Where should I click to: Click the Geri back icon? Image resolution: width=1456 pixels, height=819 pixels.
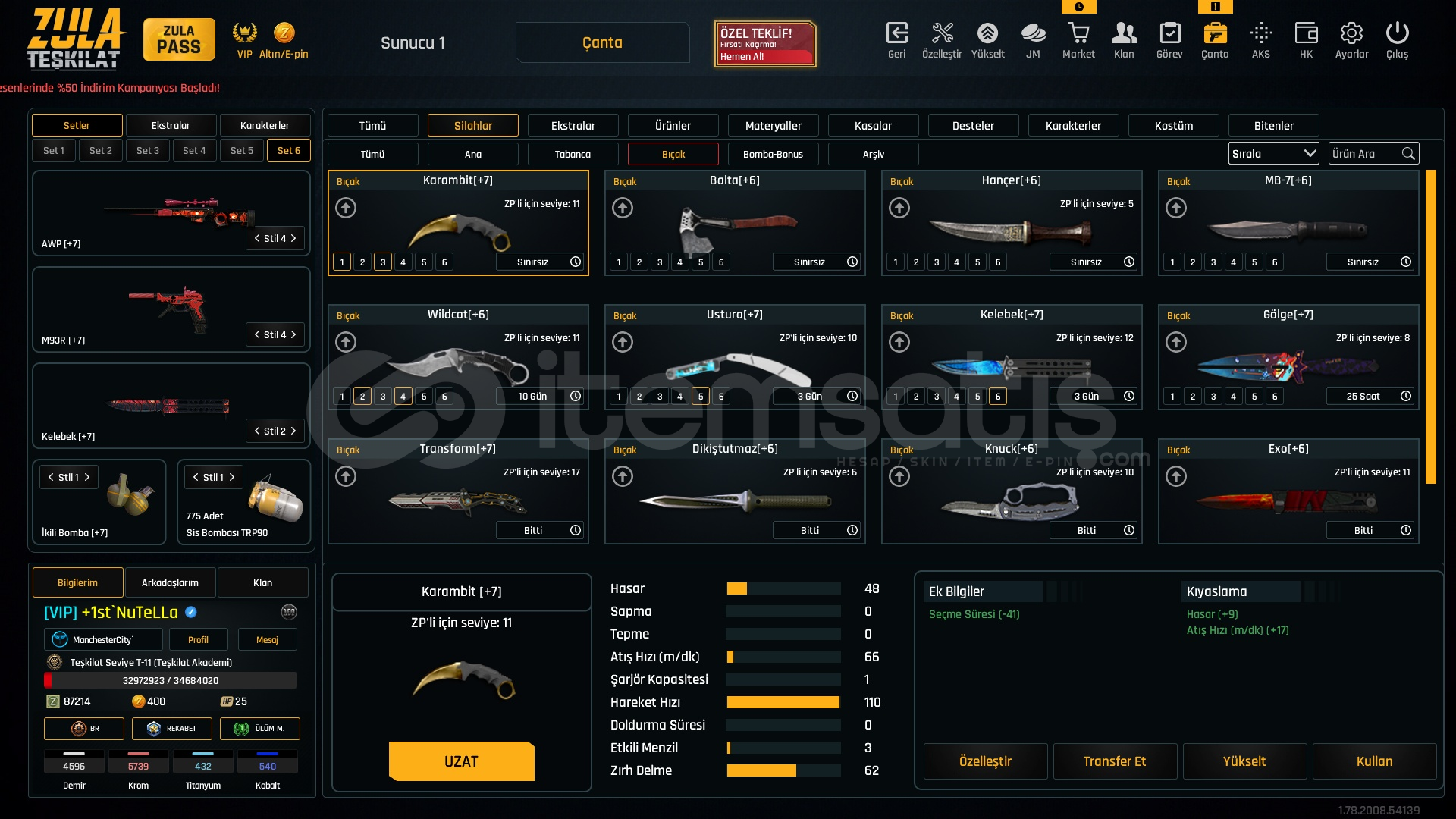[897, 33]
